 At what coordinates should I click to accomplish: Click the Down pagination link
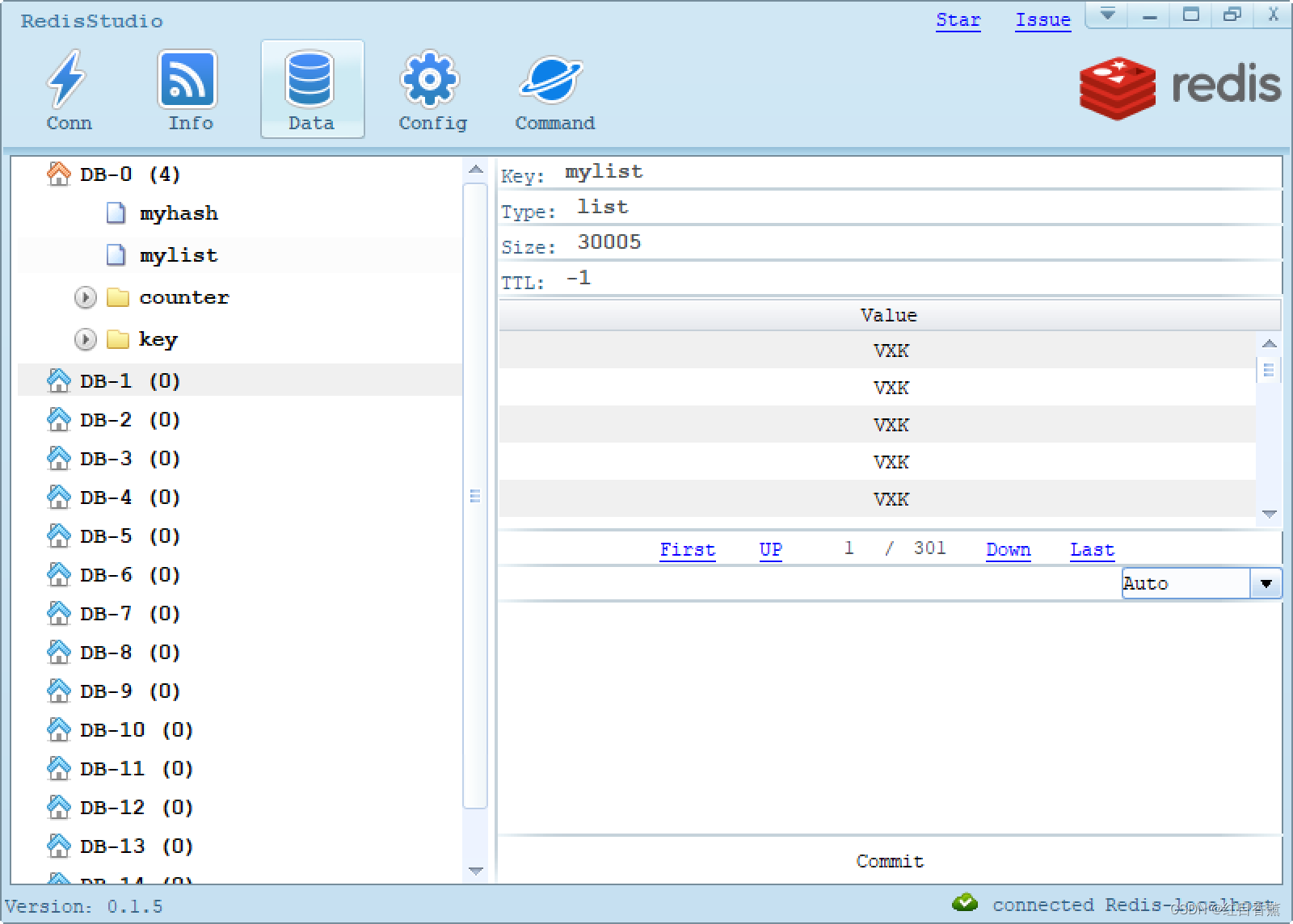click(1008, 549)
